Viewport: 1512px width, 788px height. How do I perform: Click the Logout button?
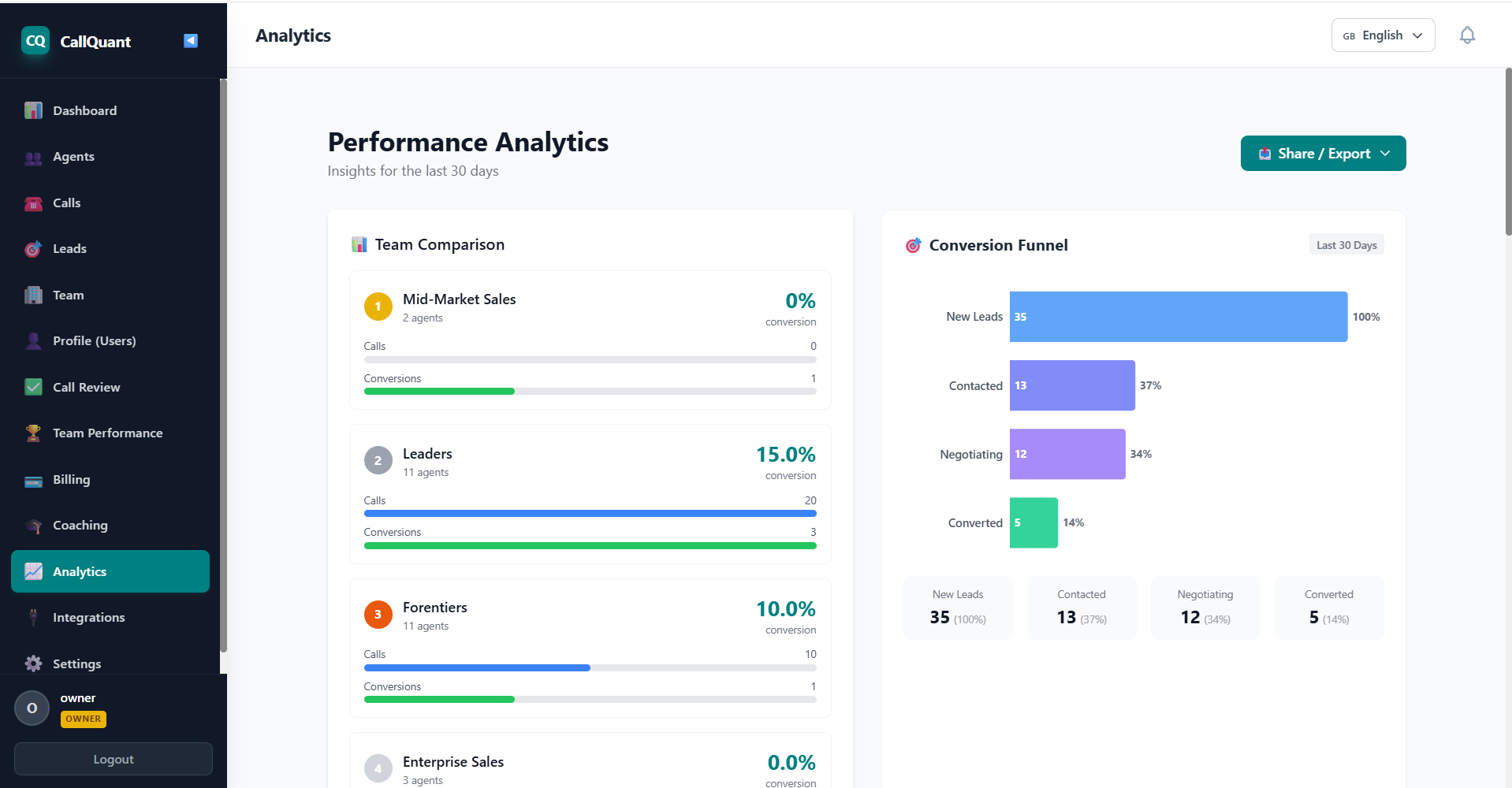click(113, 759)
